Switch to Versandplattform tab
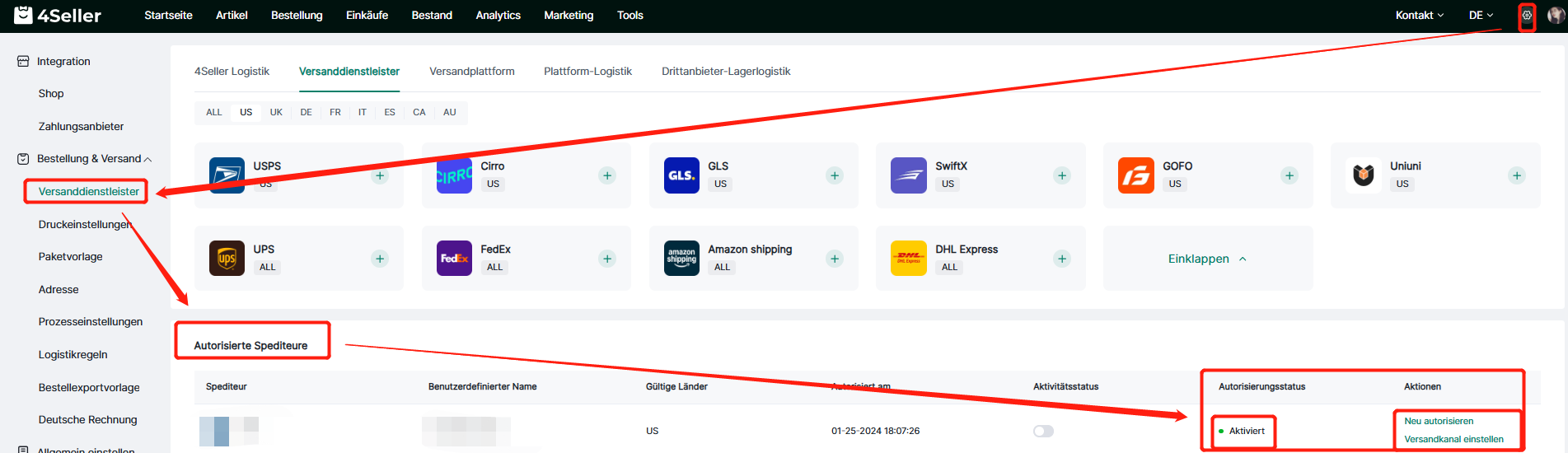The image size is (1568, 453). tap(471, 72)
